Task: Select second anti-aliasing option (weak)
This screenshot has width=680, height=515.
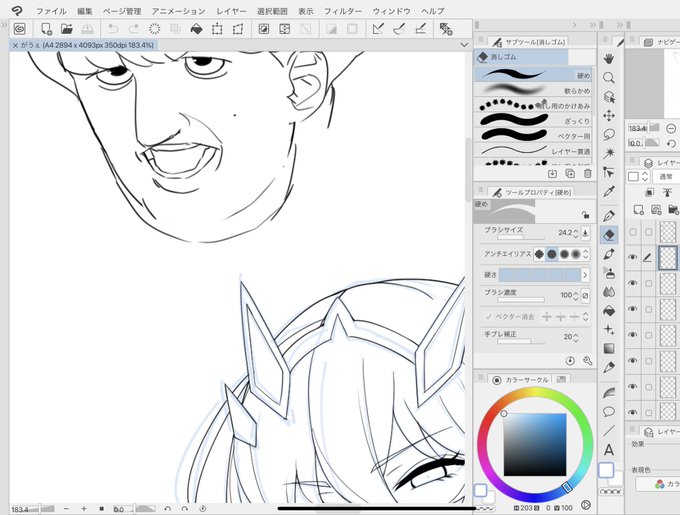Action: point(551,254)
